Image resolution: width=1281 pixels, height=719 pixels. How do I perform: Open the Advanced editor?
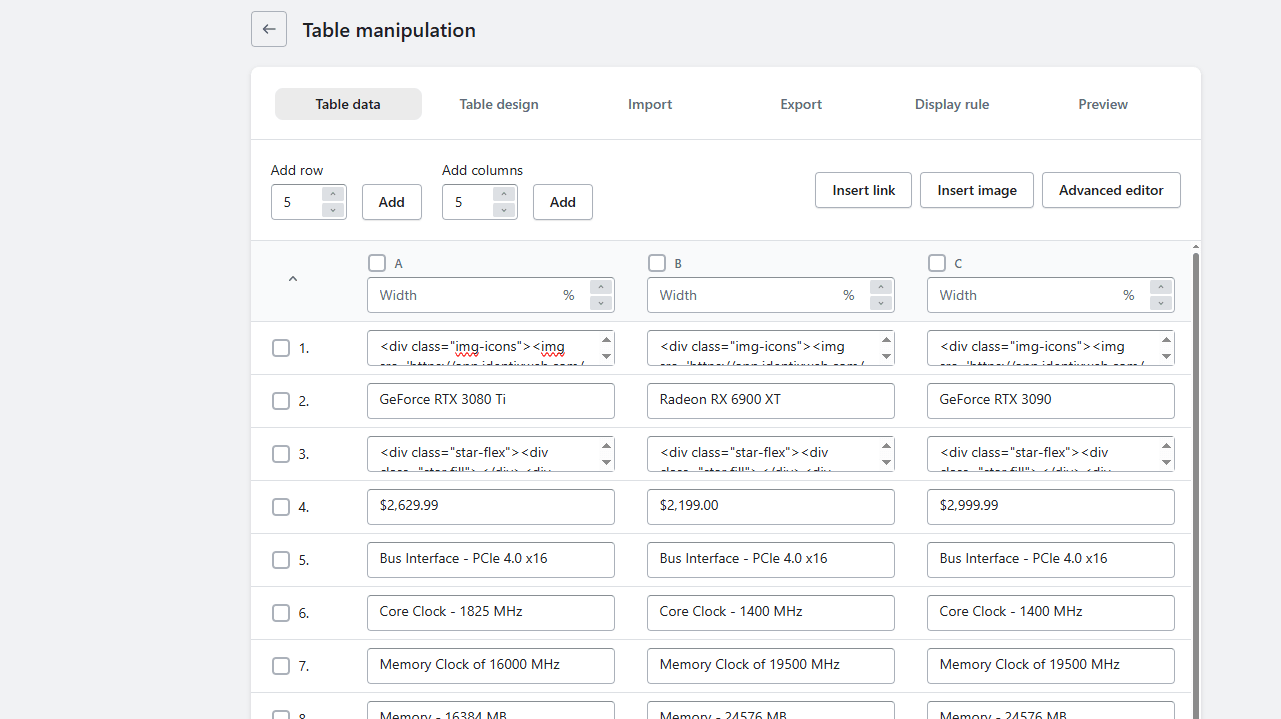point(1111,190)
